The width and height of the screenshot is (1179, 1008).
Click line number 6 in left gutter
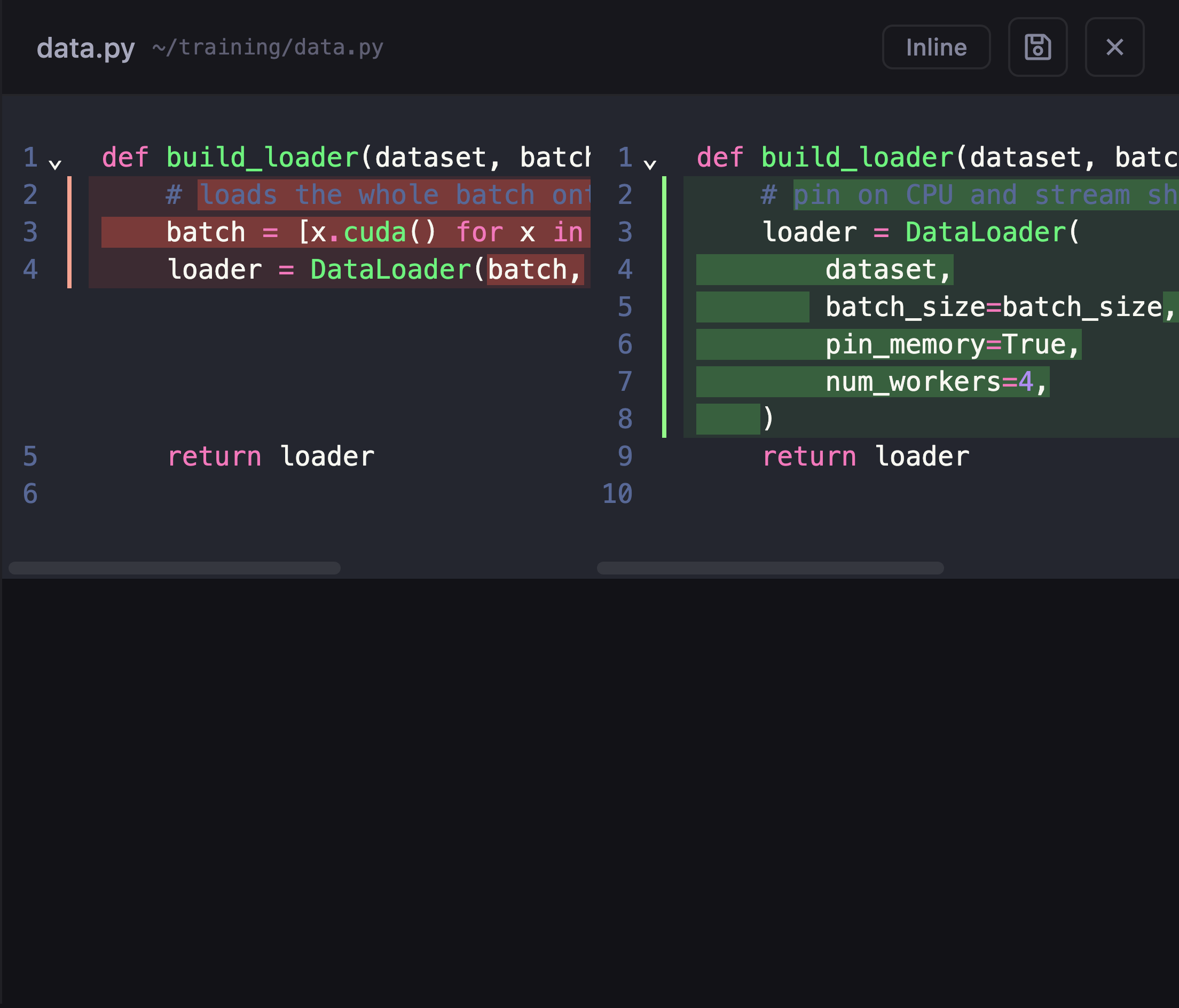30,494
